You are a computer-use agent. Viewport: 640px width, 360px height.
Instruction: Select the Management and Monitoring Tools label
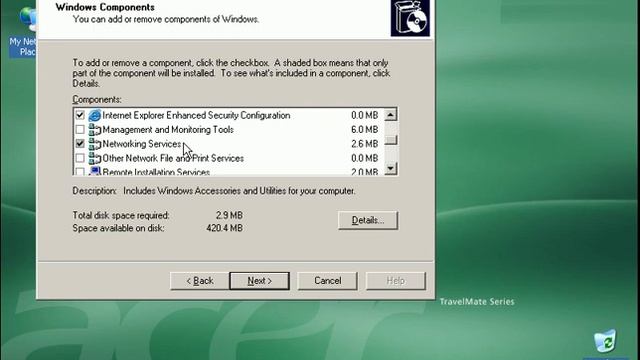pyautogui.click(x=168, y=130)
